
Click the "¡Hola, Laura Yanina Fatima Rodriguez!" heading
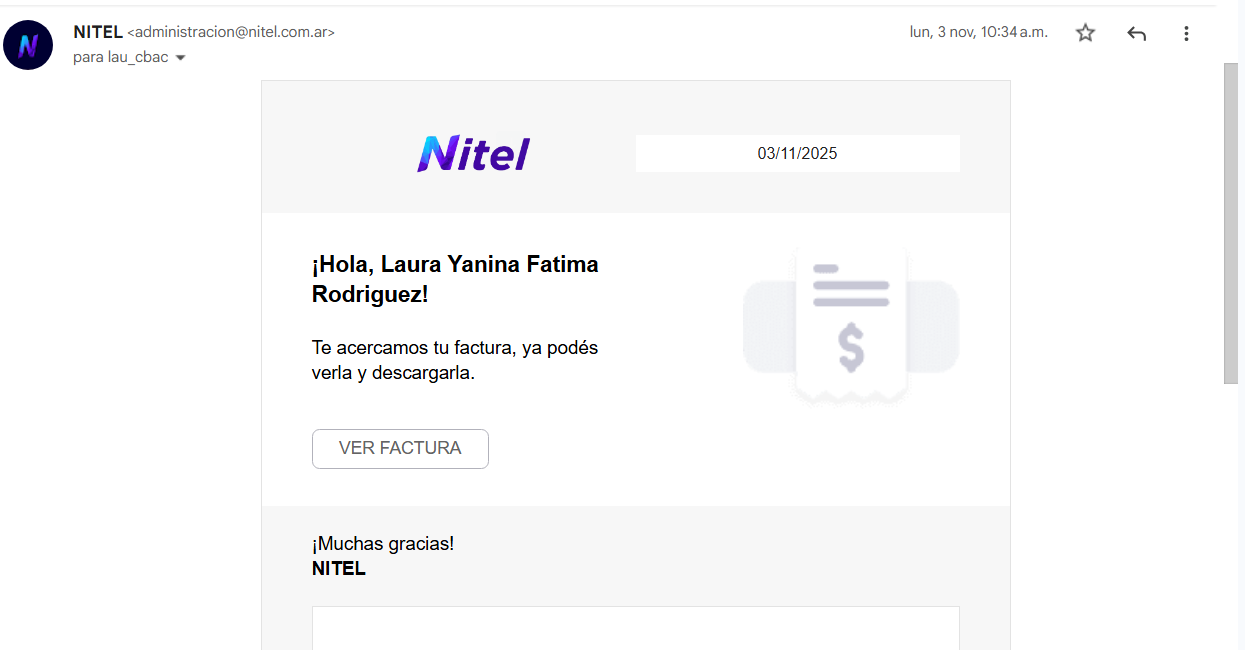coord(455,279)
